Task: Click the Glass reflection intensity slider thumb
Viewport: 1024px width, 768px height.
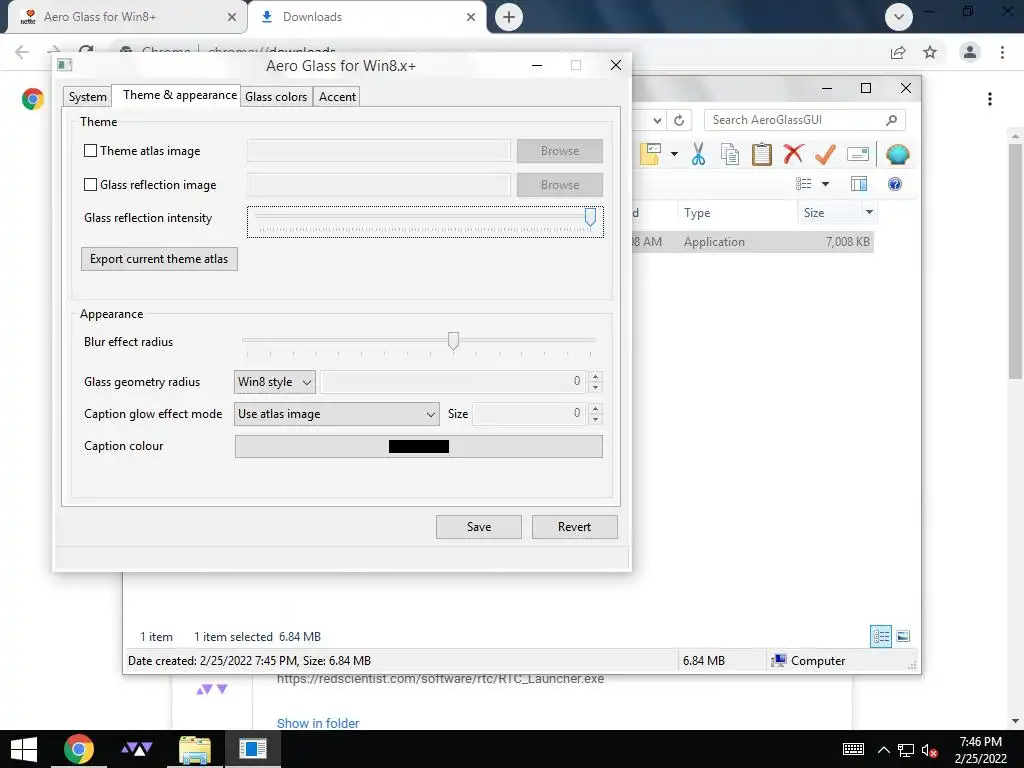Action: (x=590, y=217)
